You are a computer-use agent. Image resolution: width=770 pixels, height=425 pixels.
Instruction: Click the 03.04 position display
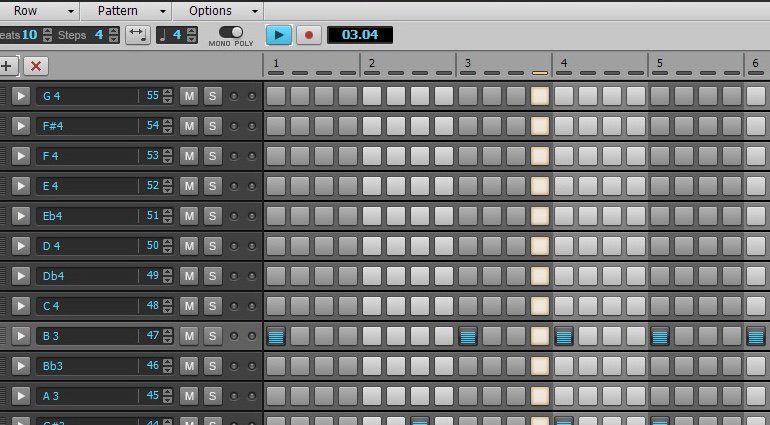tap(359, 35)
